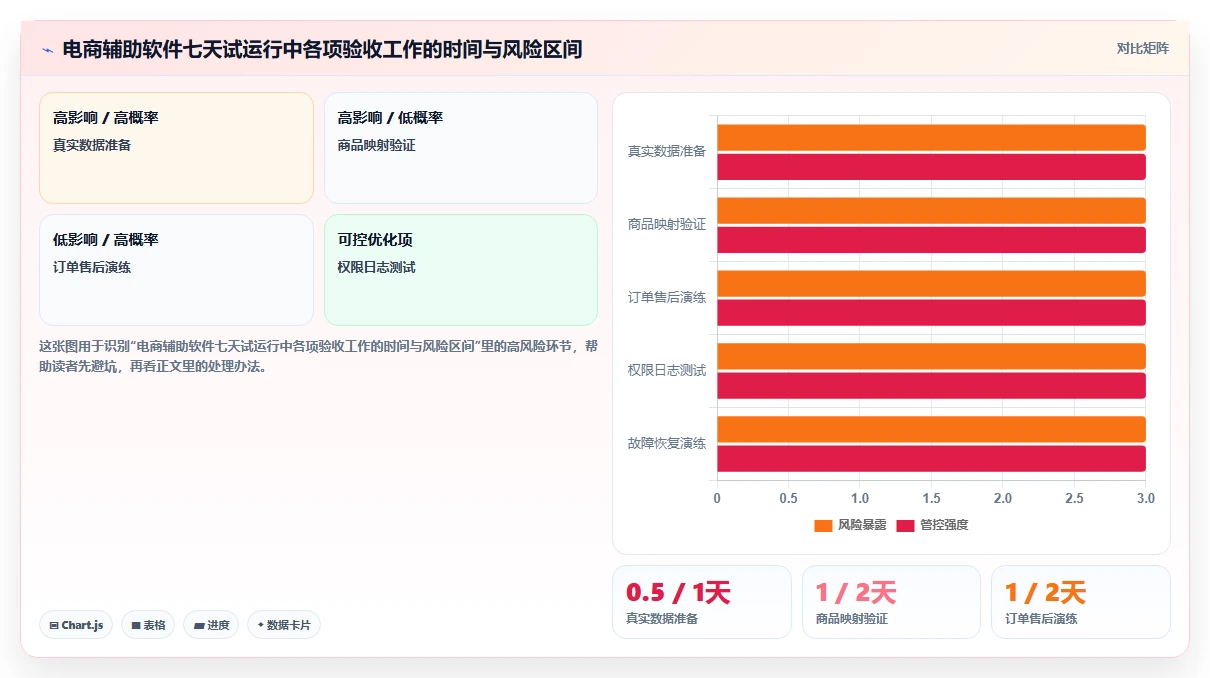The width and height of the screenshot is (1210, 678).
Task: Click the orange bar for 真实数据准备
Action: coord(931,137)
